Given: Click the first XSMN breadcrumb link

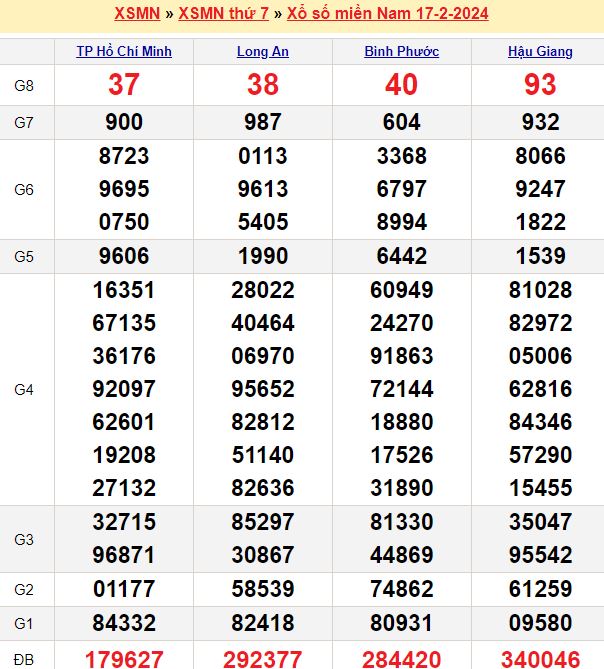Looking at the screenshot, I should [139, 14].
